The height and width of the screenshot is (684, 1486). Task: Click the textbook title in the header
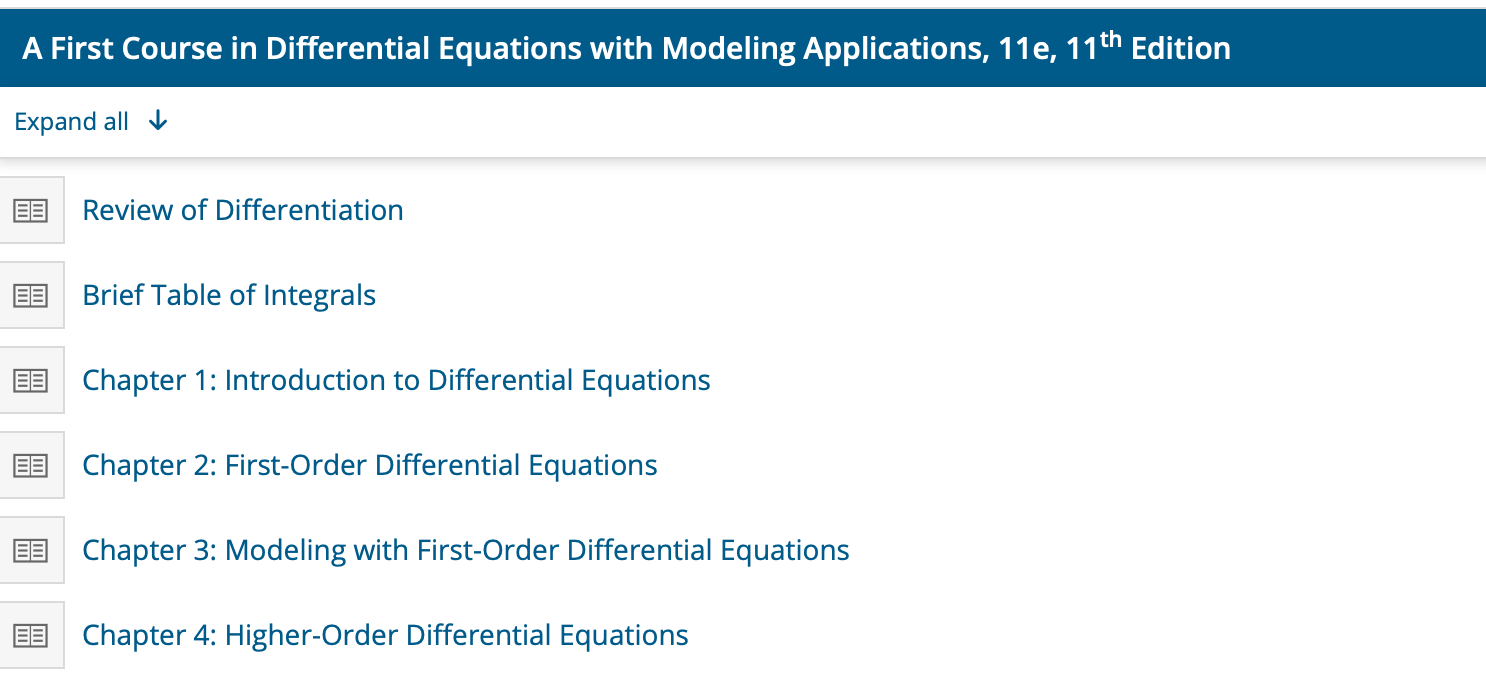click(627, 47)
